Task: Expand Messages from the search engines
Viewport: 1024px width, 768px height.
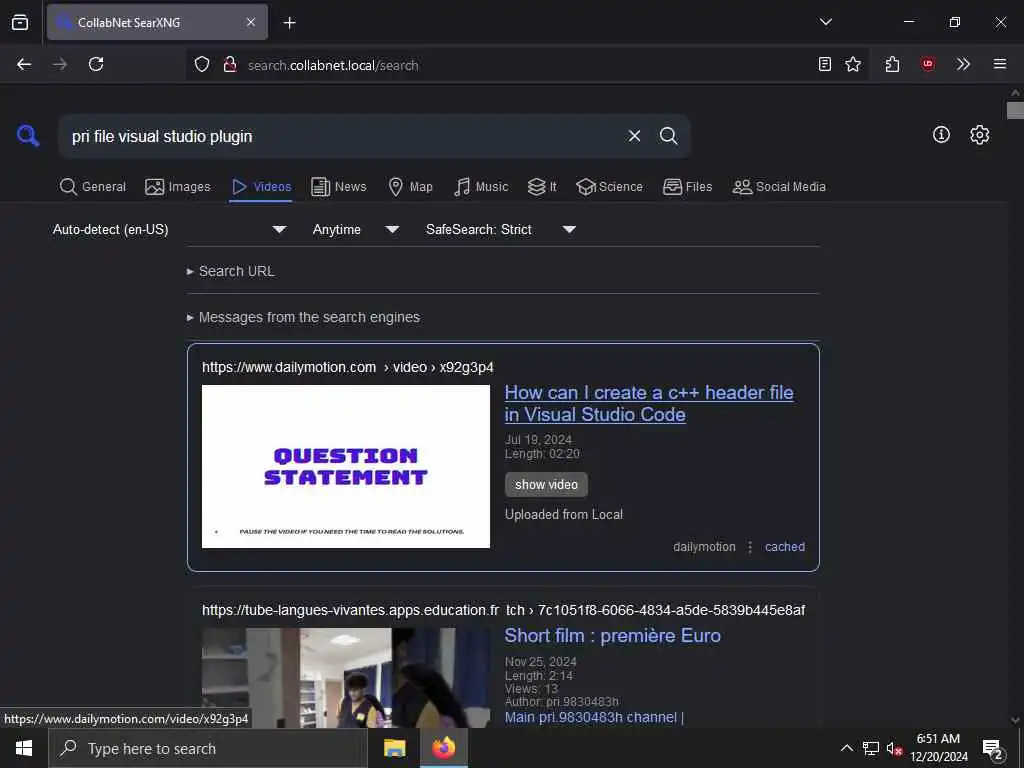Action: (x=304, y=317)
